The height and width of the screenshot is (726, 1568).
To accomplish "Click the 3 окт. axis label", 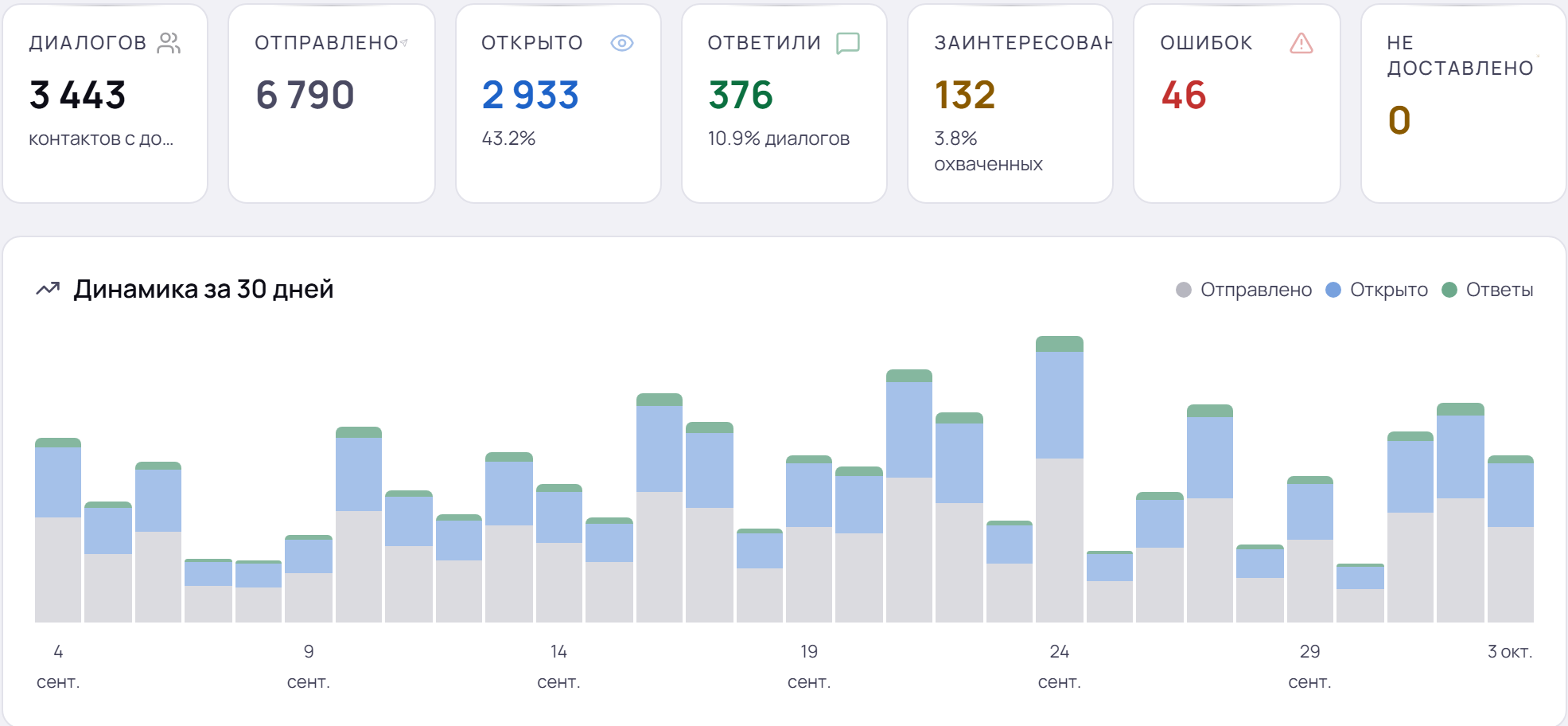I will (1510, 652).
